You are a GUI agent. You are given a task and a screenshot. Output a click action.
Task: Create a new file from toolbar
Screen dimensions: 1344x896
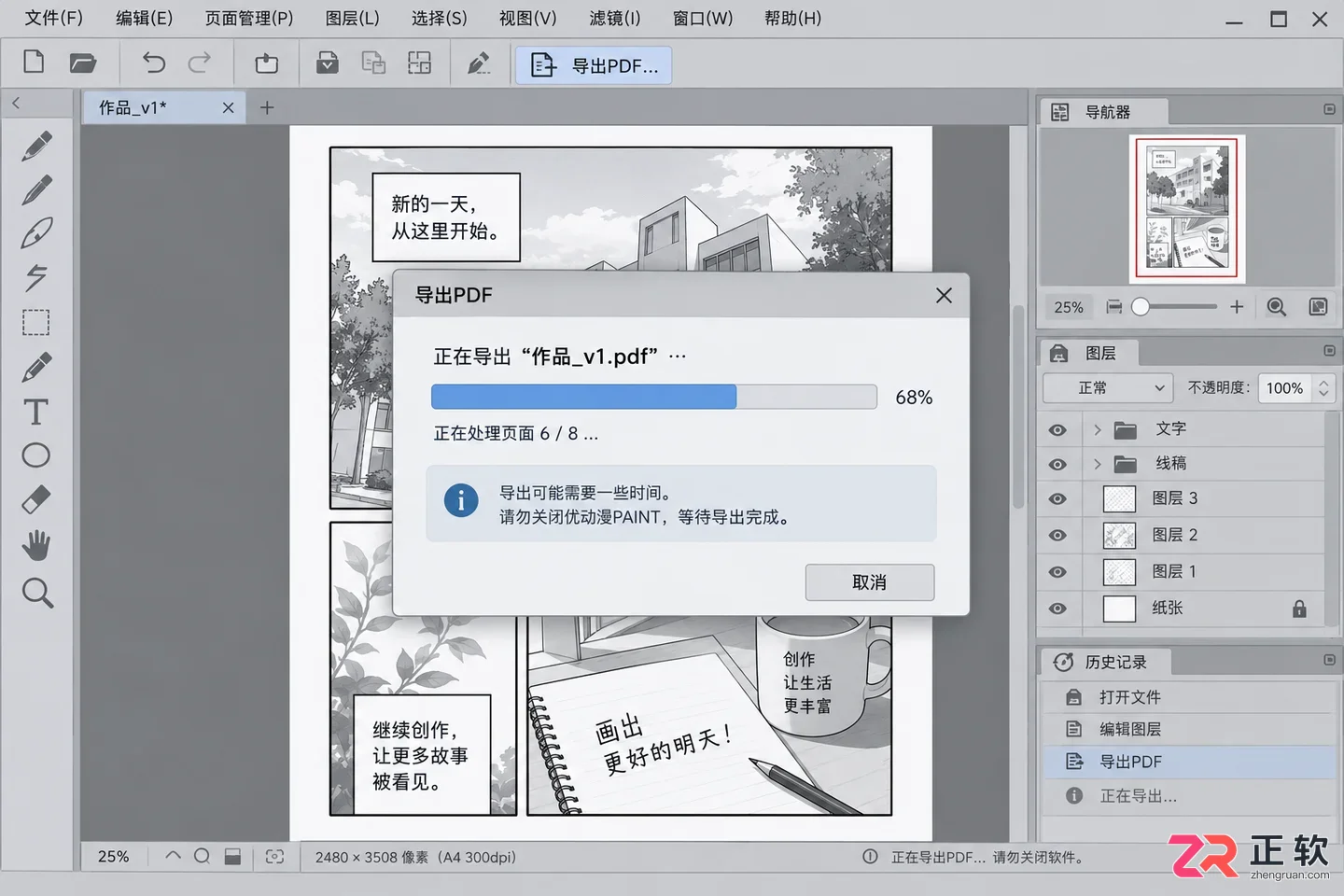click(x=34, y=63)
